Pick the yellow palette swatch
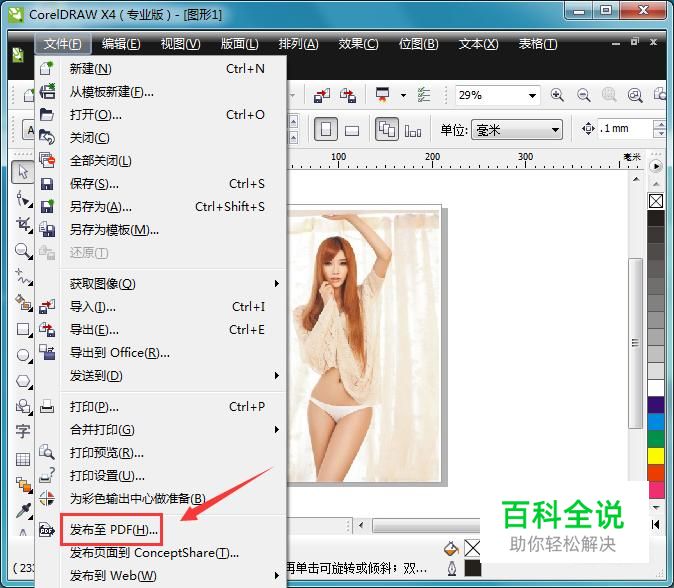 click(x=656, y=456)
